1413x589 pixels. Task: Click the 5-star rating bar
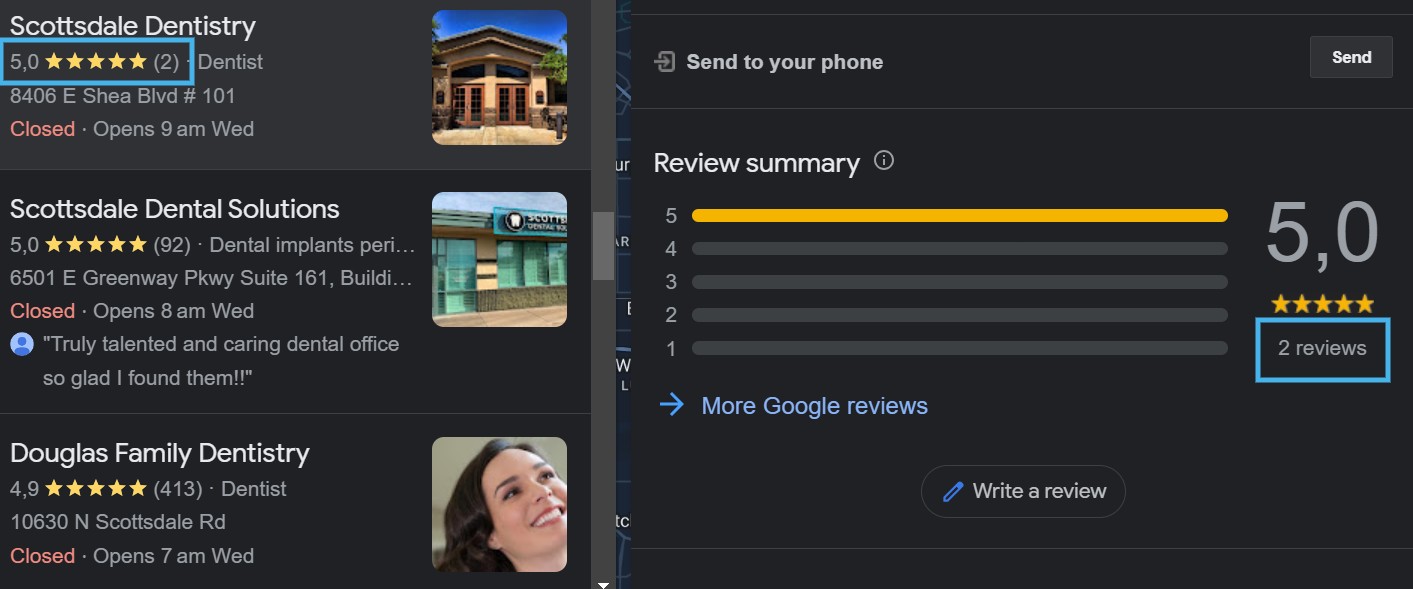click(x=959, y=215)
